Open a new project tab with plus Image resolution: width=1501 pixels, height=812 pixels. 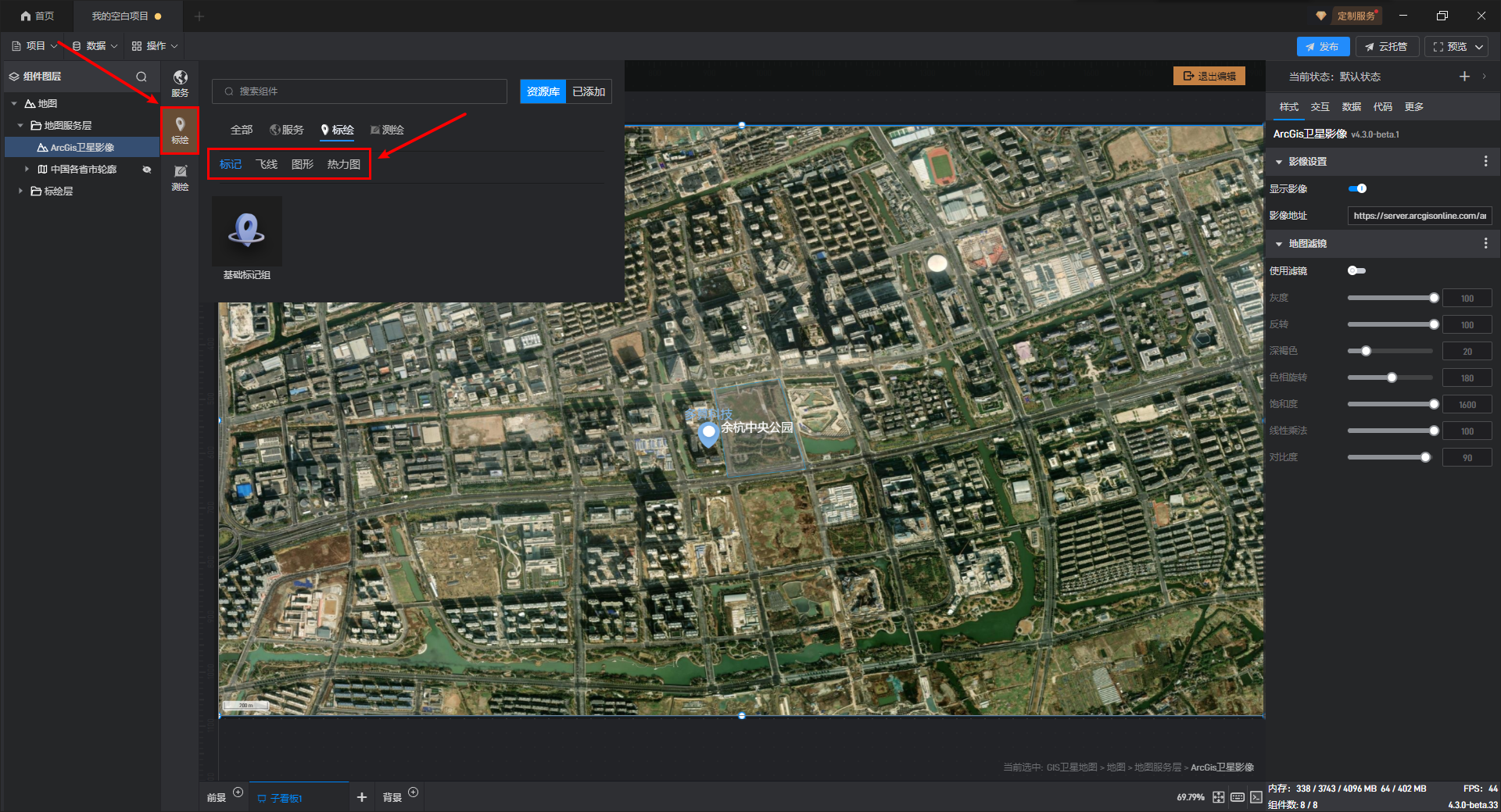(x=199, y=16)
